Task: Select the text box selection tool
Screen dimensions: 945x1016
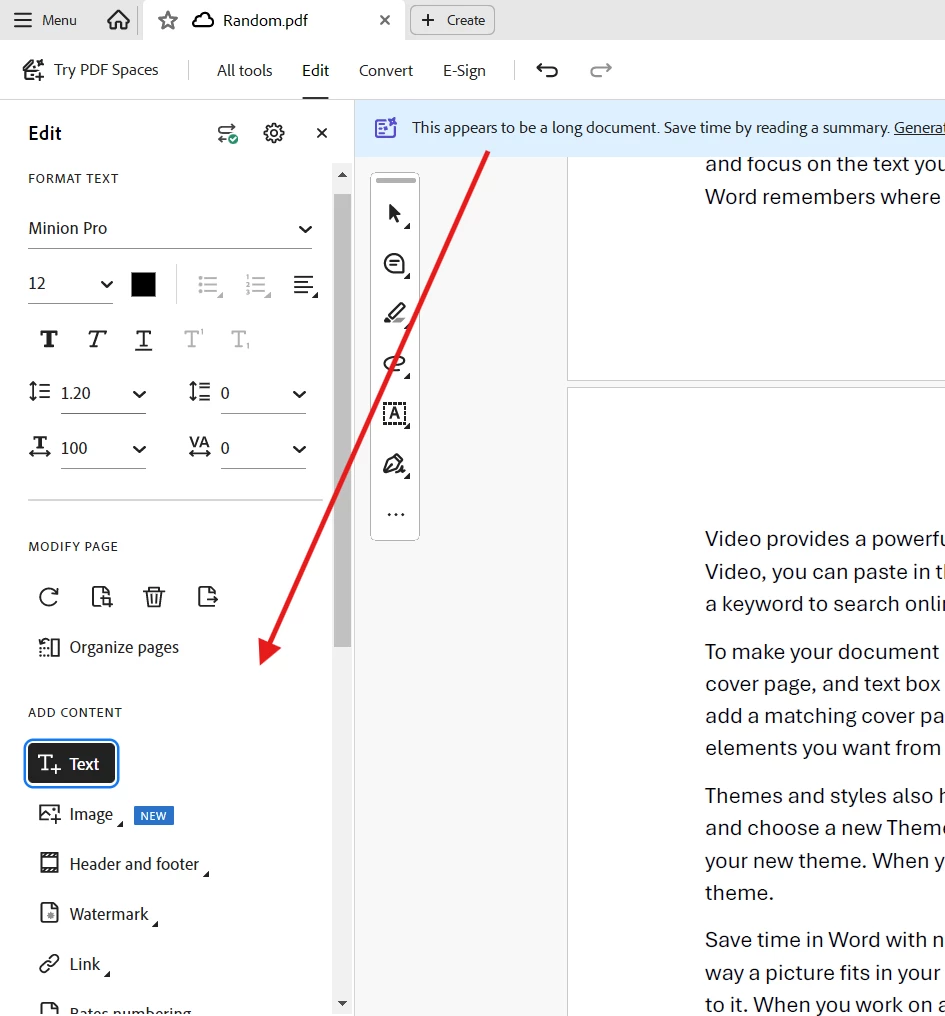Action: click(x=395, y=414)
